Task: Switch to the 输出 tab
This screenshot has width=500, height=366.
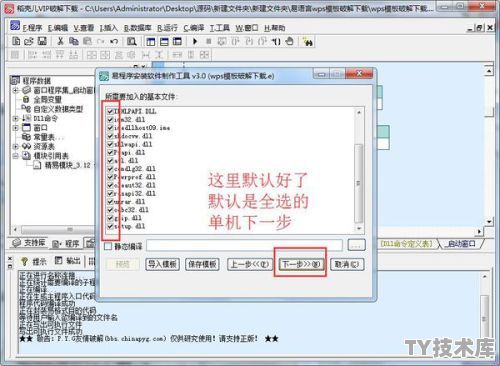Action: click(68, 261)
